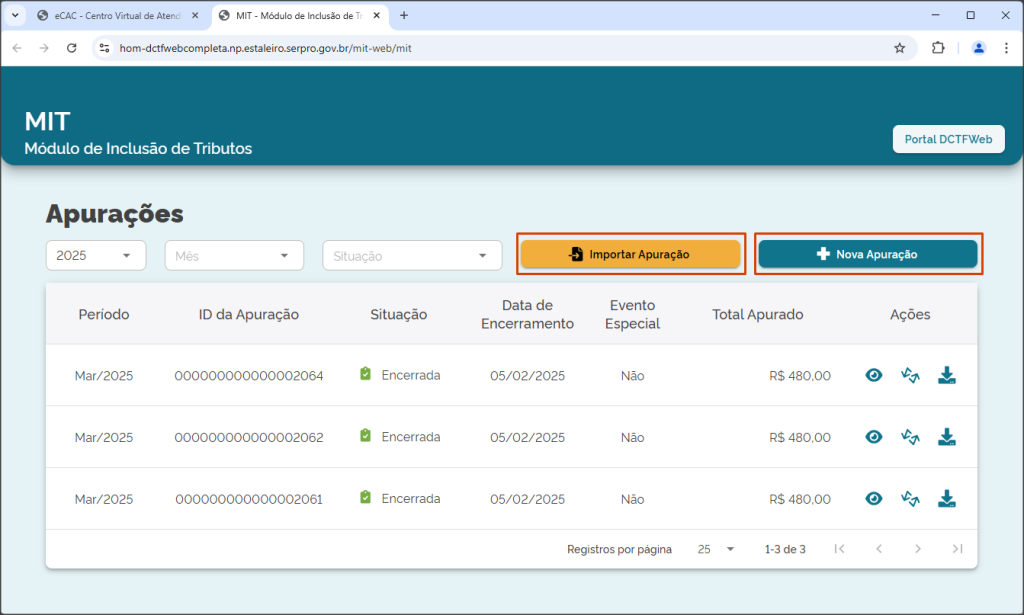Click the browser back arrow
The height and width of the screenshot is (615, 1024).
click(x=17, y=48)
